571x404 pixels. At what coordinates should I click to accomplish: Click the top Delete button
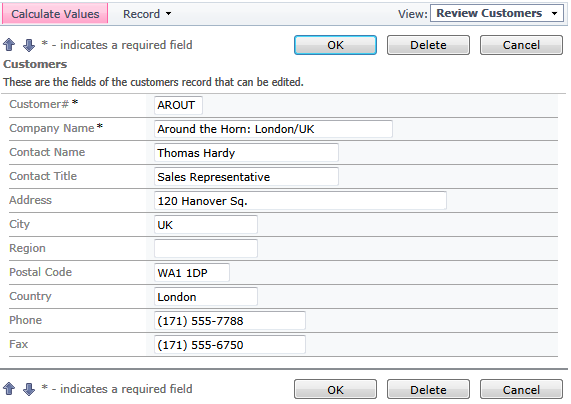(428, 45)
